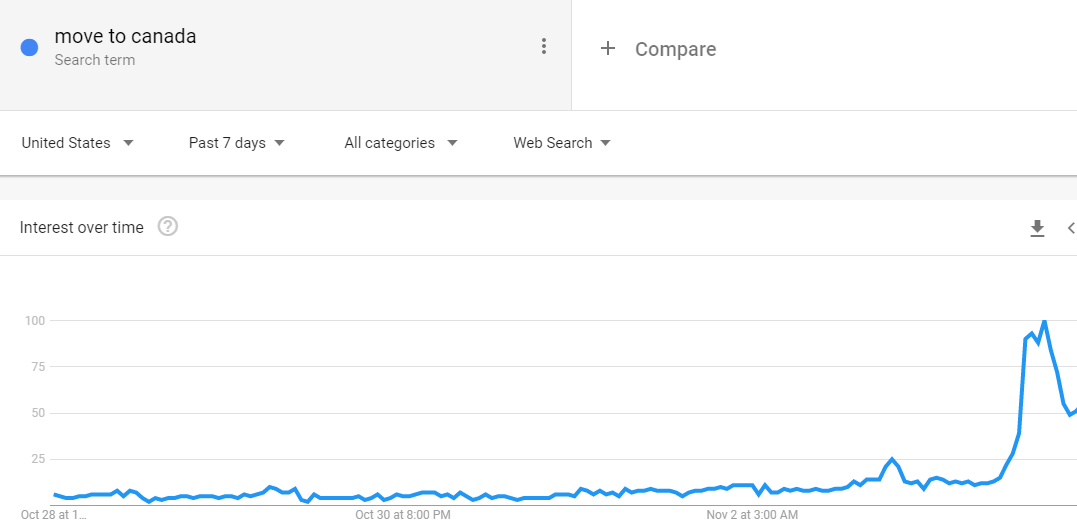The image size is (1077, 525).
Task: Click the 'Oct 28' axis label
Action: 54,515
